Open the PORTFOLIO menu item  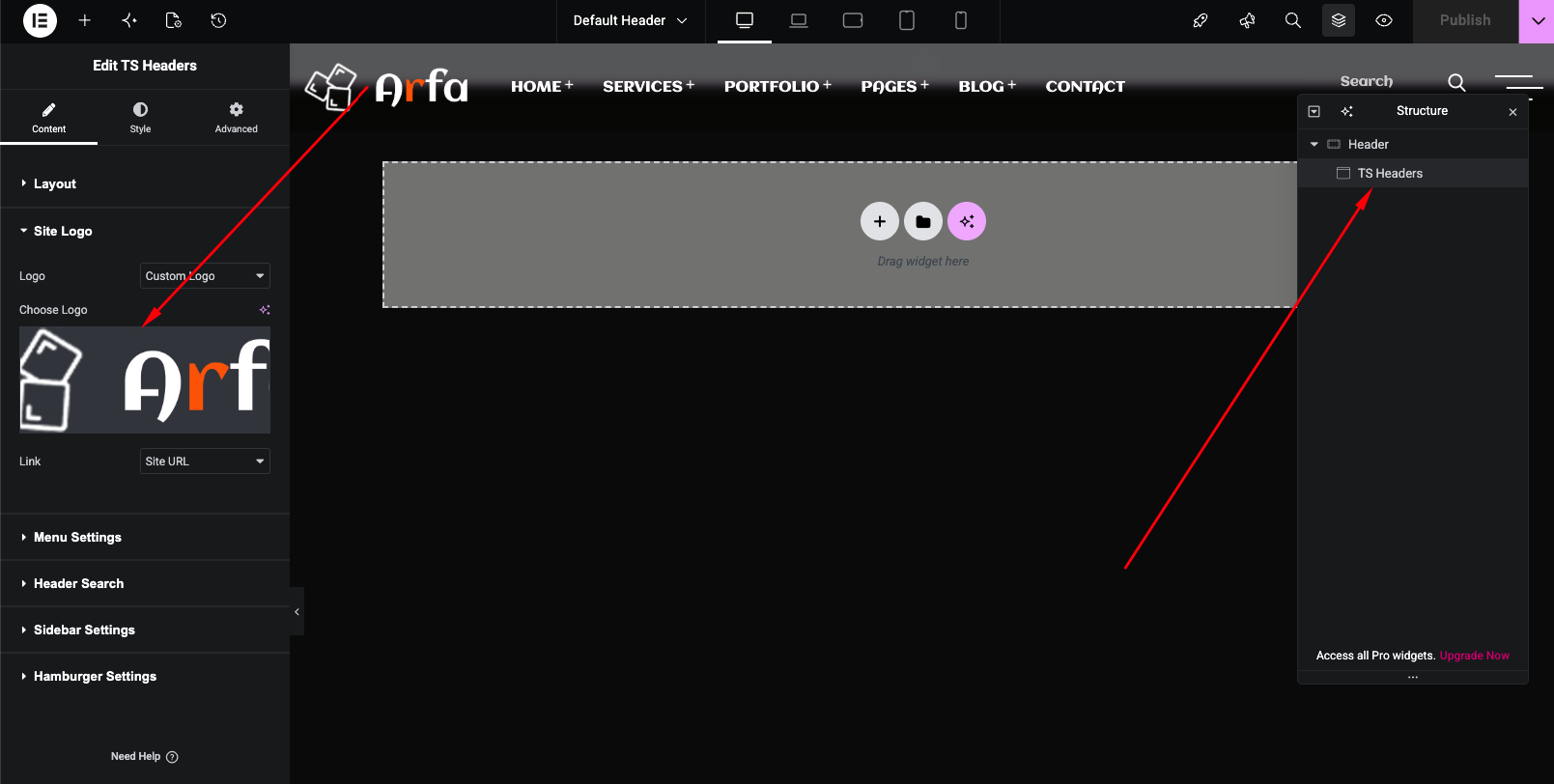click(x=777, y=86)
